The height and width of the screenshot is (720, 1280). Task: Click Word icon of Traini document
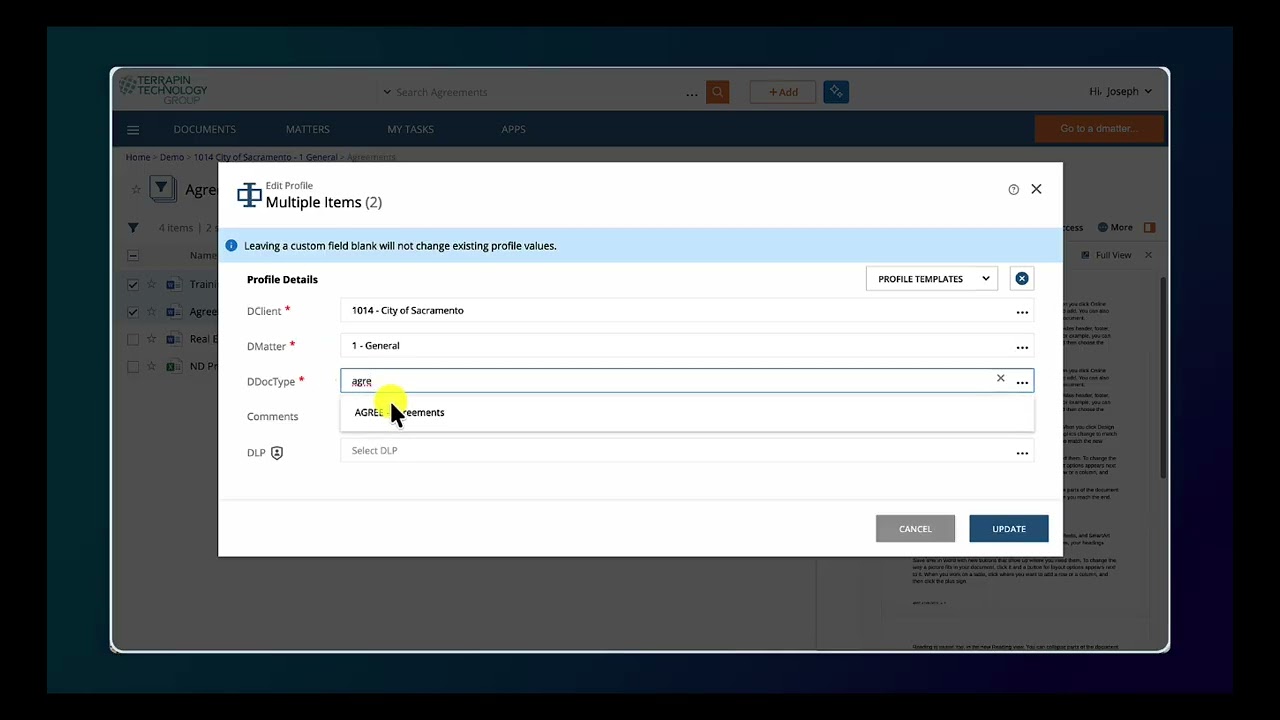[172, 285]
